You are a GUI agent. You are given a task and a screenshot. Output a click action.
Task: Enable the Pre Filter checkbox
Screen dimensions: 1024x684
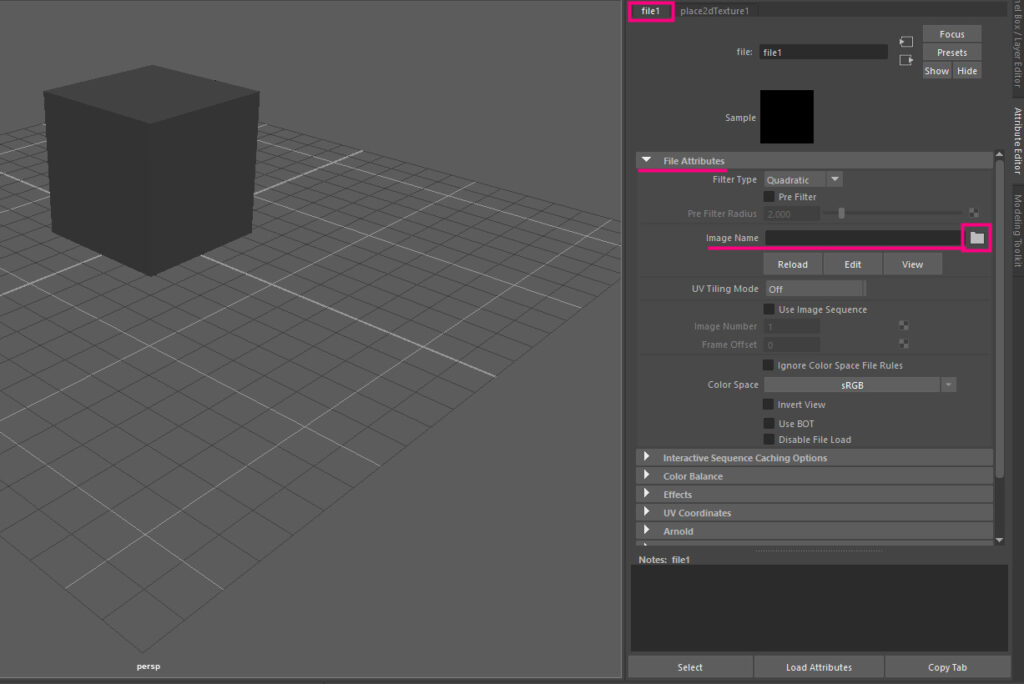pyautogui.click(x=769, y=197)
